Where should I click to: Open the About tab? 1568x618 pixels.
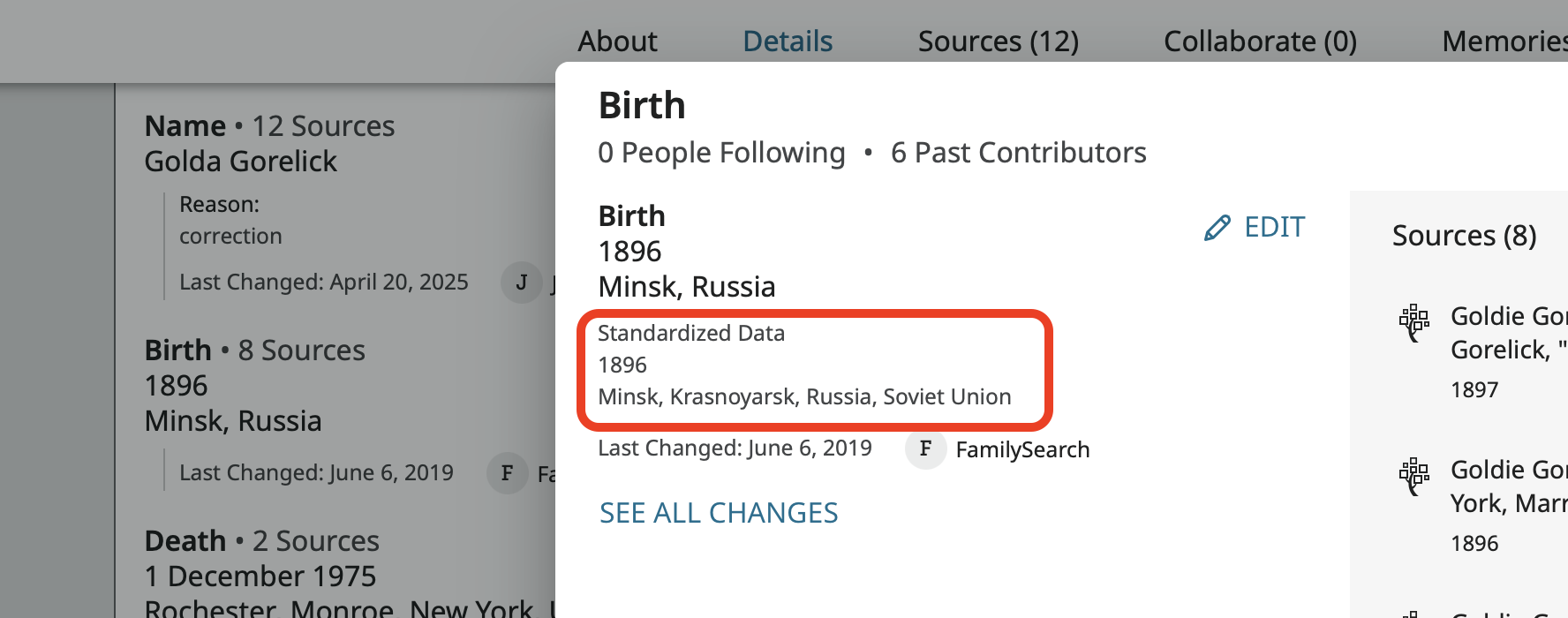click(x=617, y=41)
